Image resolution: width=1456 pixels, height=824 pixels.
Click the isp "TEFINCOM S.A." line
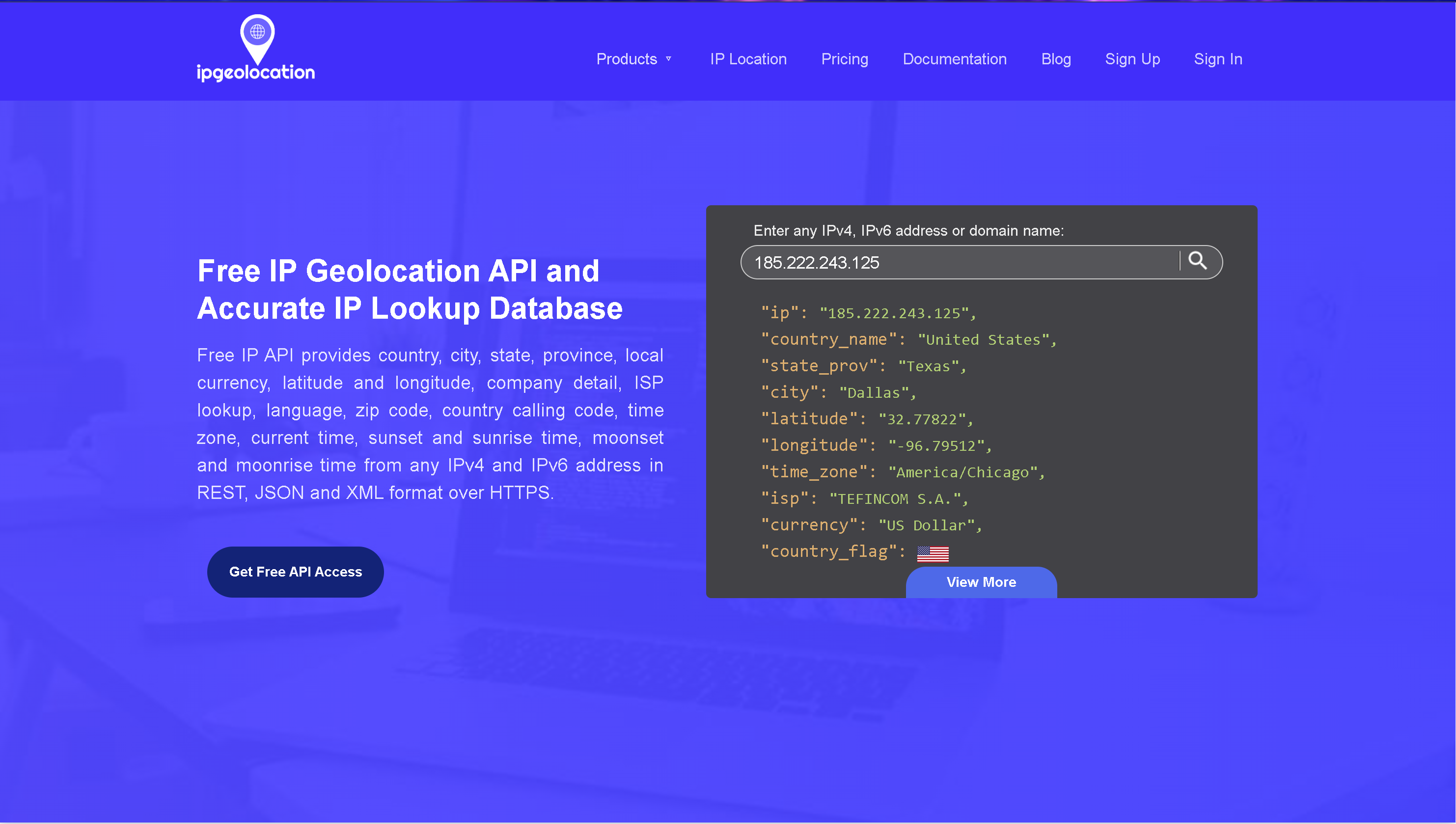(x=865, y=498)
